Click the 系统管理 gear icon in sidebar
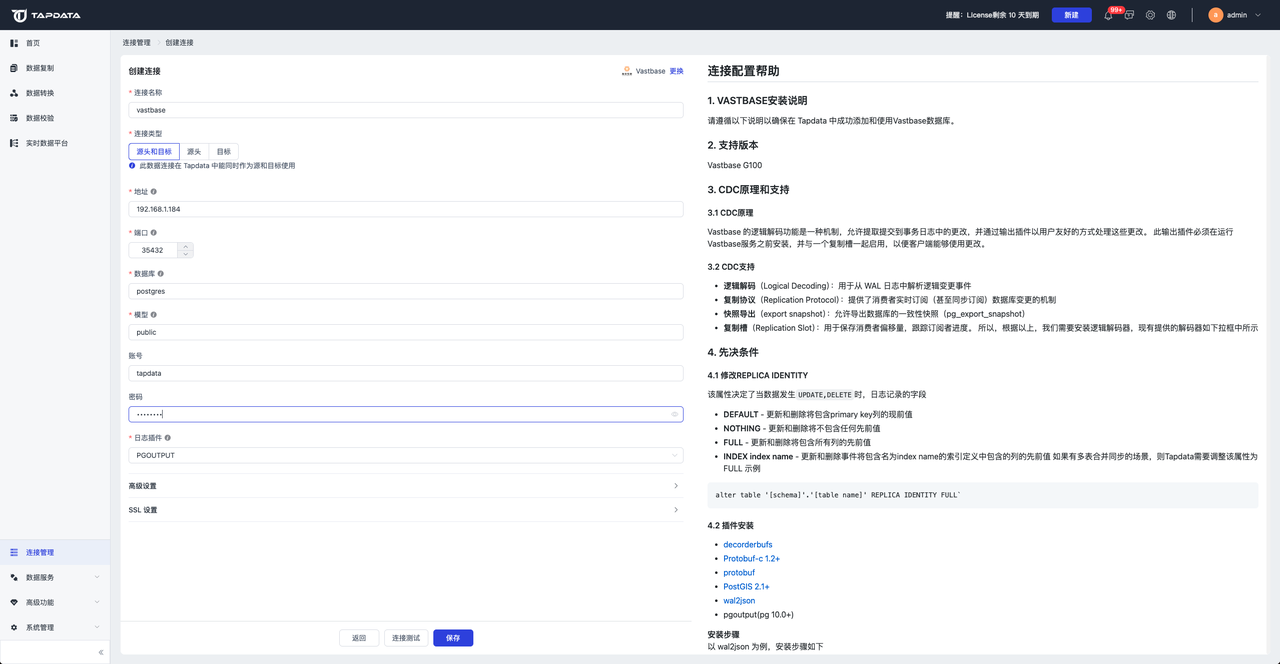1280x664 pixels. click(x=14, y=627)
